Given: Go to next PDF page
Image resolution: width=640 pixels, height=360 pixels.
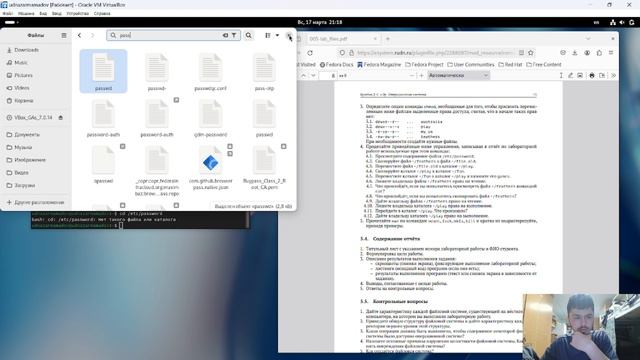Looking at the screenshot, I should (313, 76).
